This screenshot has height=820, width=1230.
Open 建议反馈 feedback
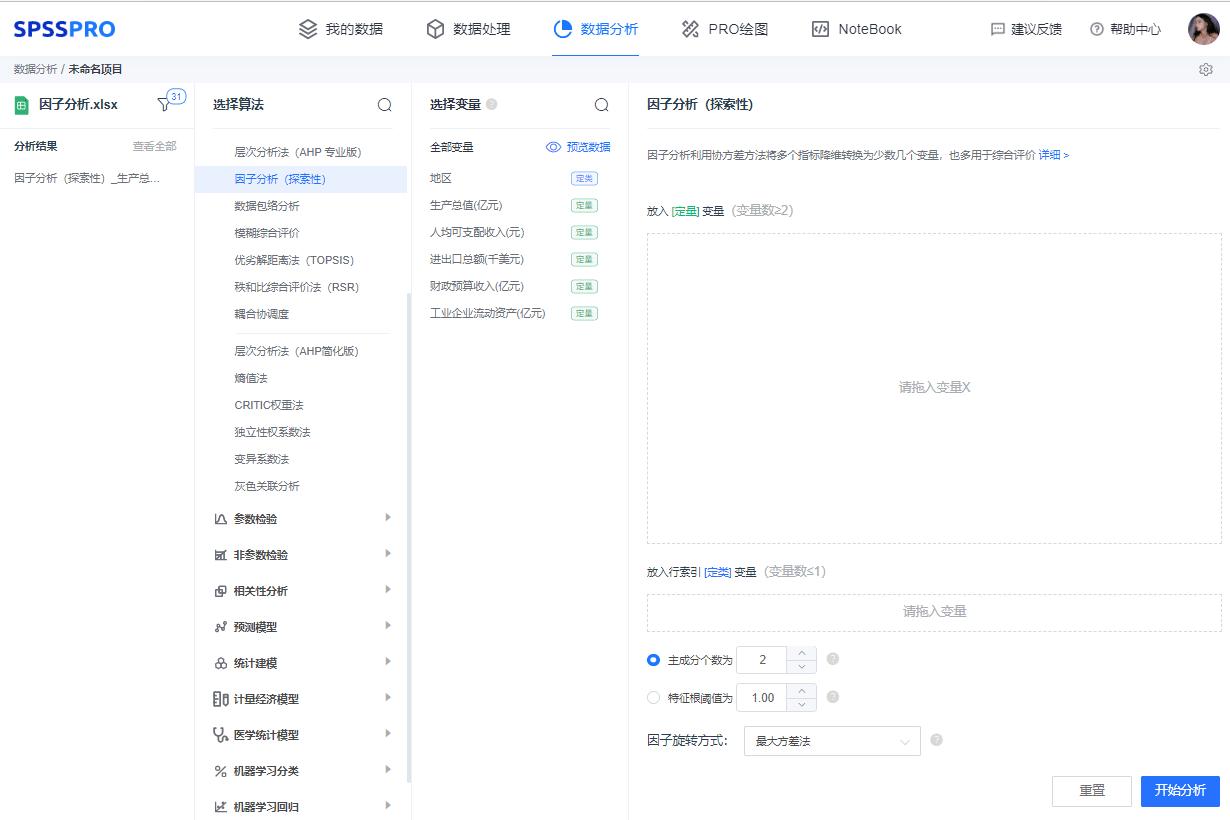(1026, 29)
